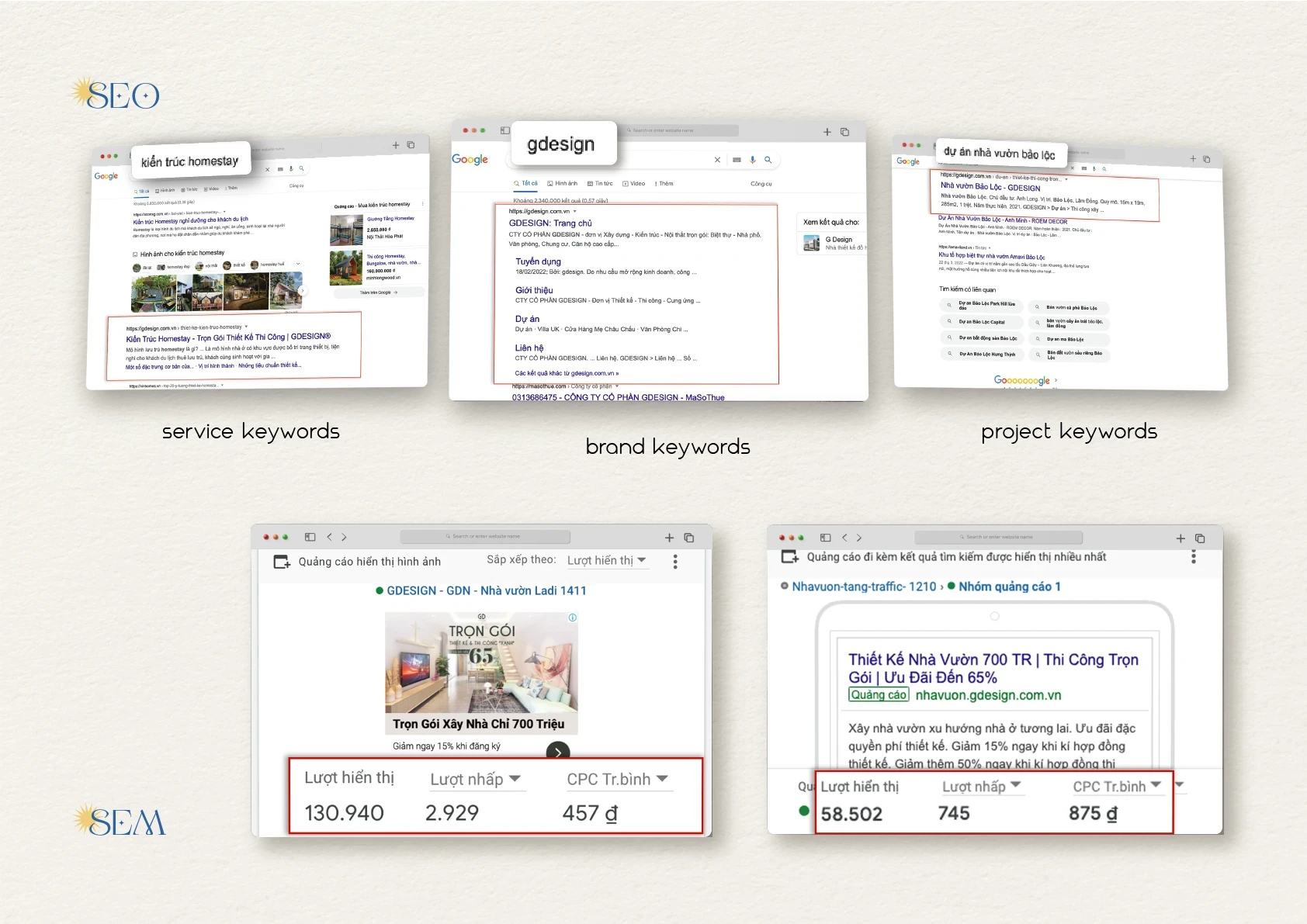The image size is (1307, 924).
Task: Click the new tab plus in the homestay window
Action: (396, 145)
